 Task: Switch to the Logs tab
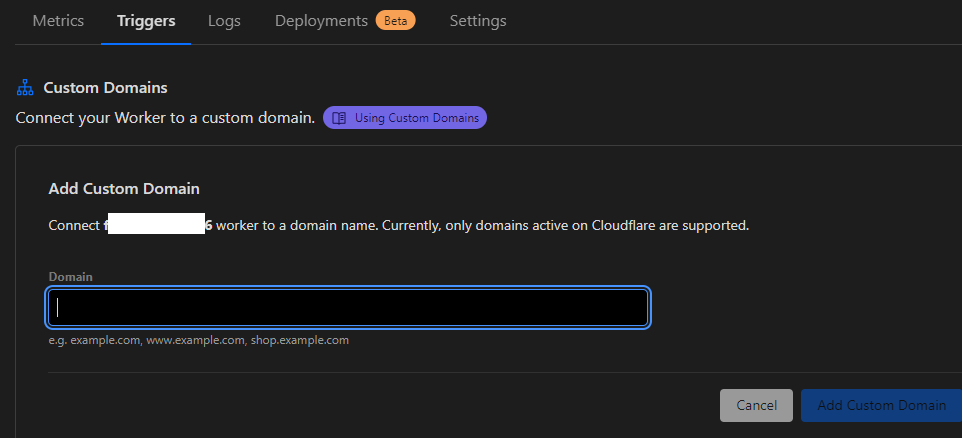[x=224, y=20]
